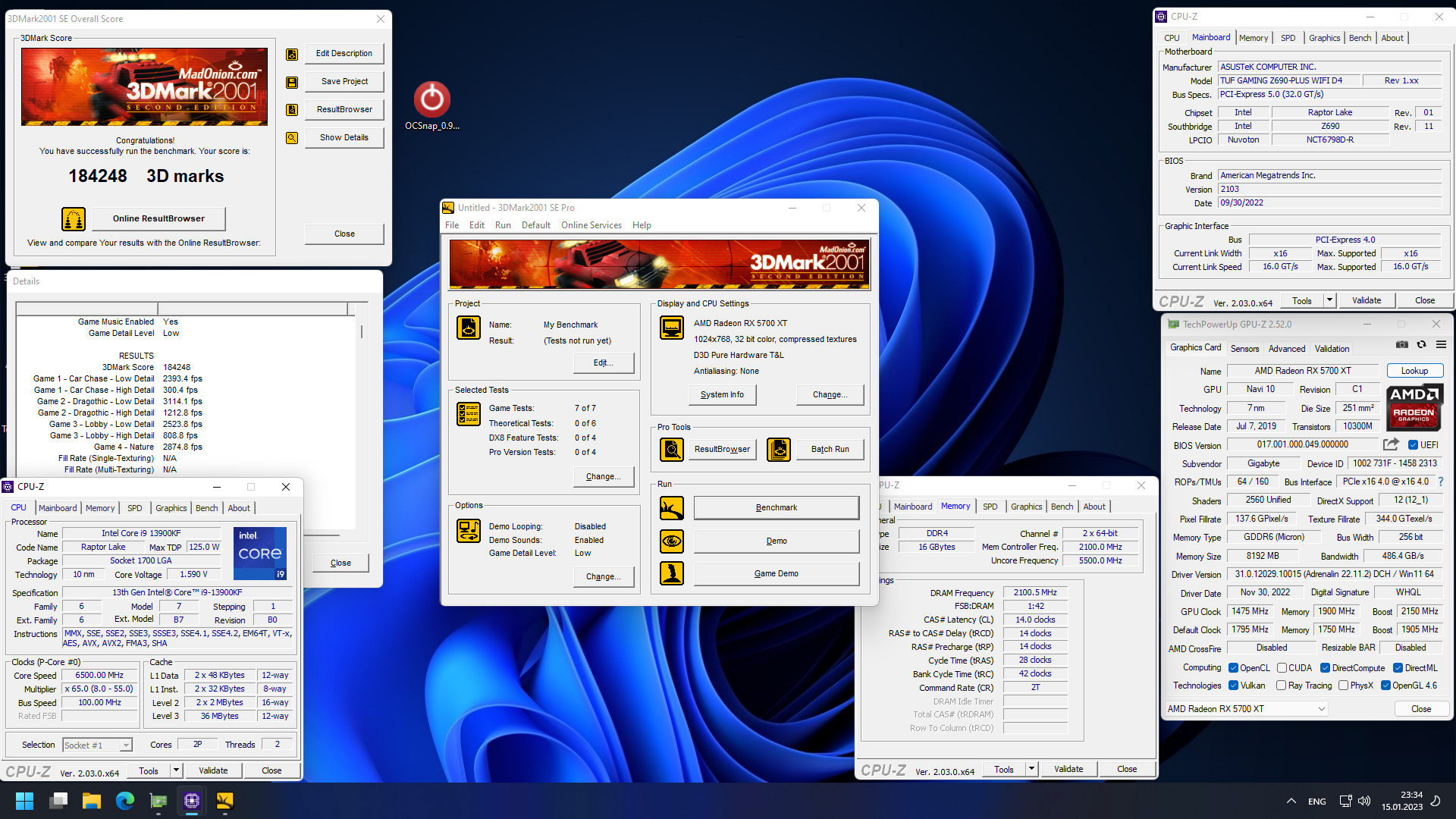Click the Bus Interface question mark in GPU-Z
The height and width of the screenshot is (819, 1456).
pos(1441,482)
